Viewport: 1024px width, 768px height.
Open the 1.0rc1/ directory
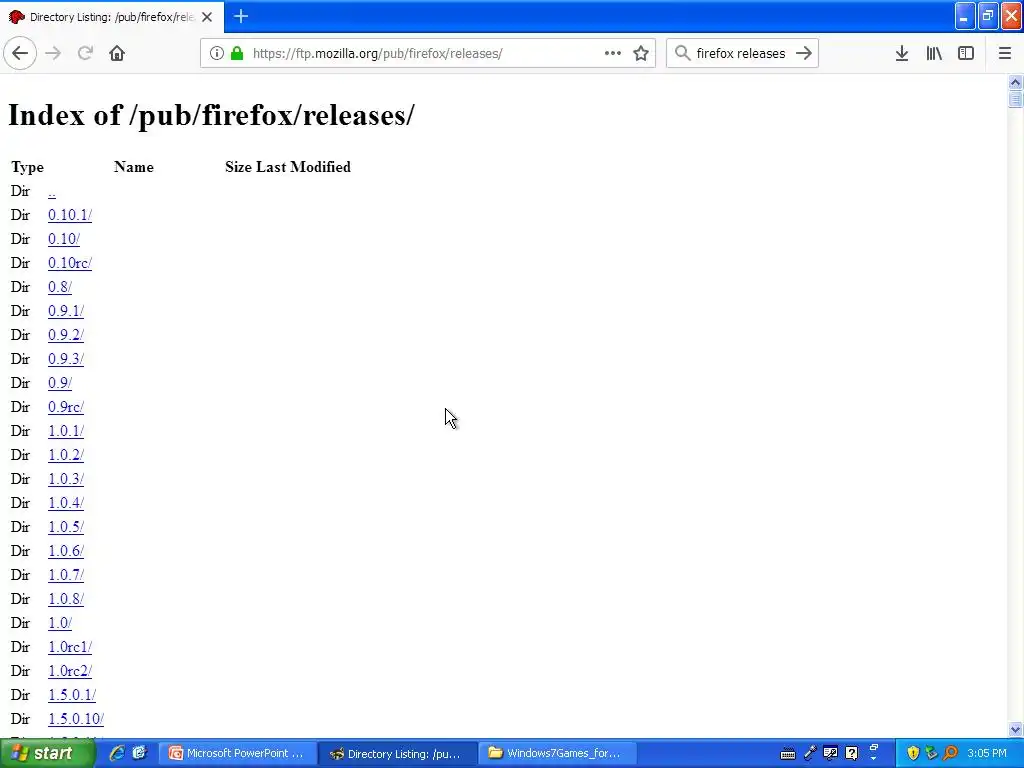tap(70, 647)
